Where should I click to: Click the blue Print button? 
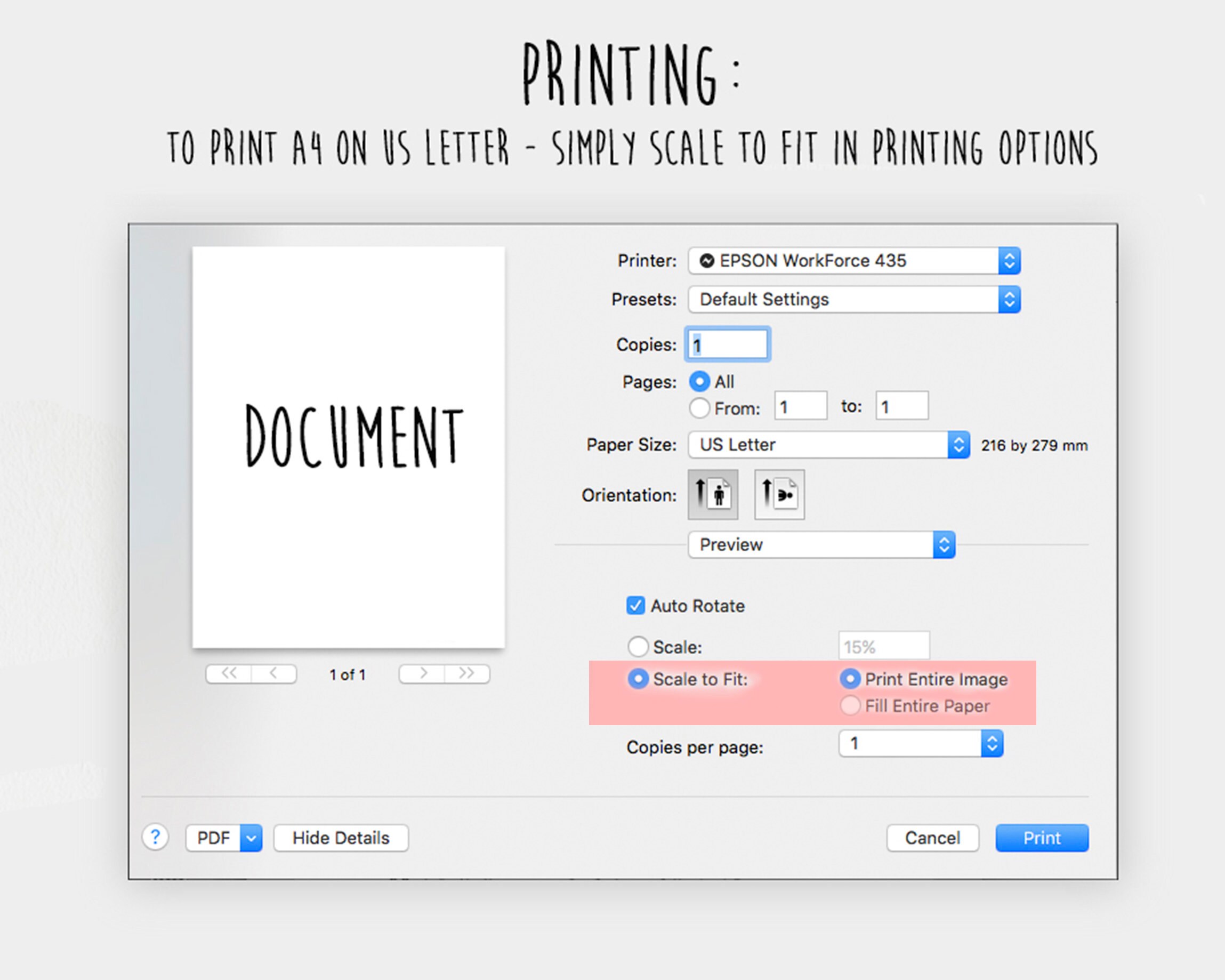(x=1042, y=838)
